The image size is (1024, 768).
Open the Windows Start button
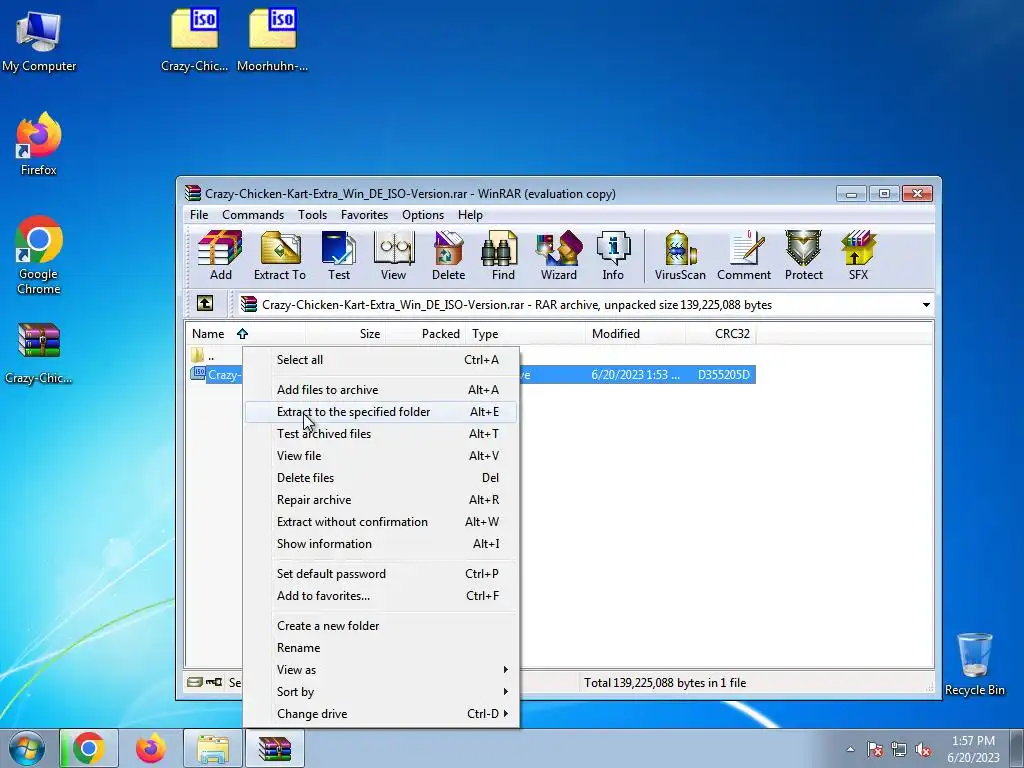click(x=27, y=748)
